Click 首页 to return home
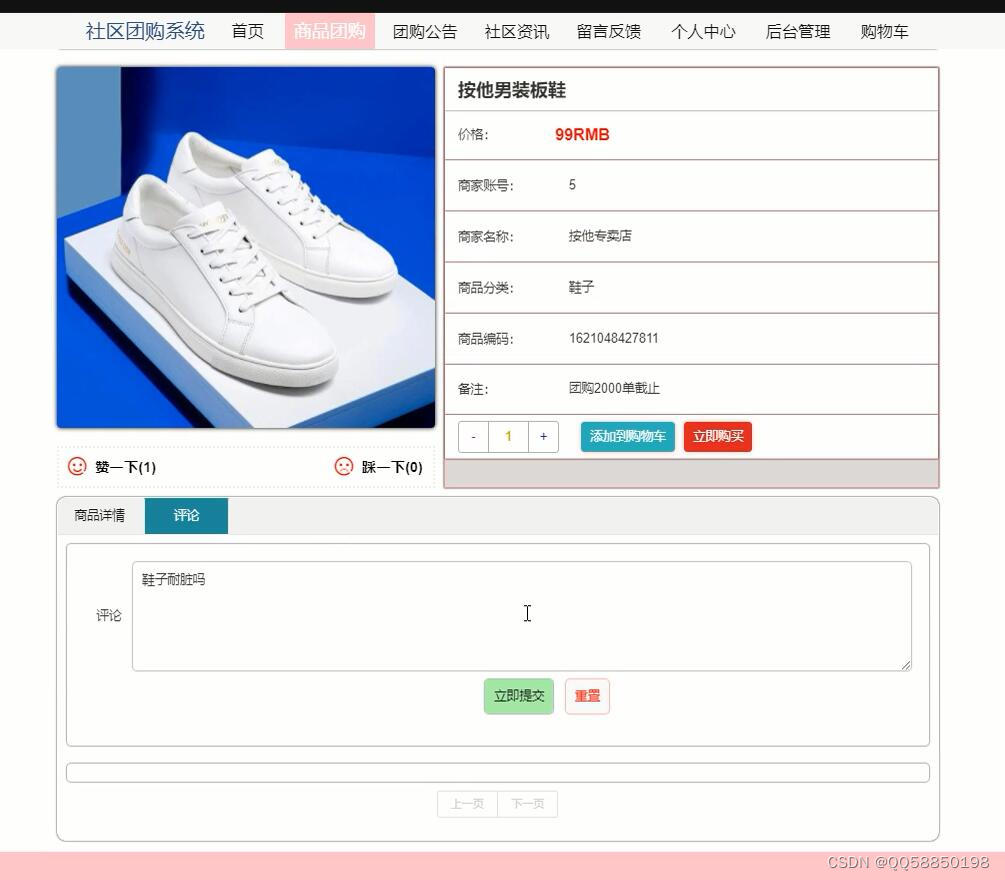Image resolution: width=1005 pixels, height=880 pixels. (x=247, y=31)
